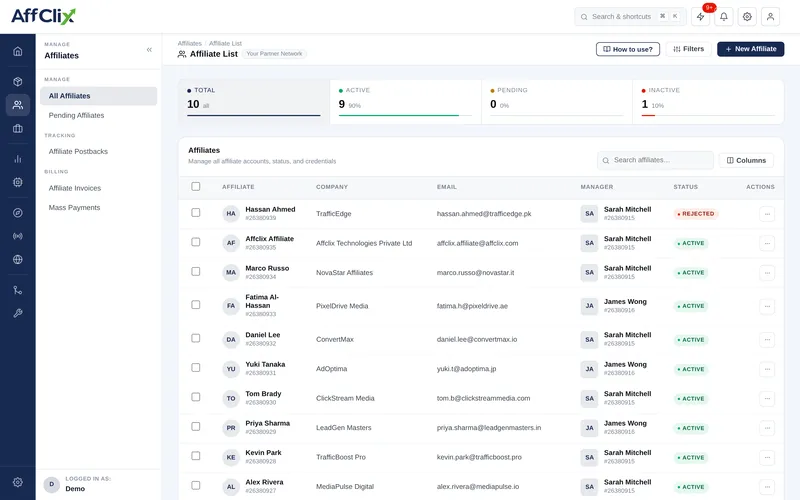Check the box for Yuki Tanaka

tap(195, 367)
